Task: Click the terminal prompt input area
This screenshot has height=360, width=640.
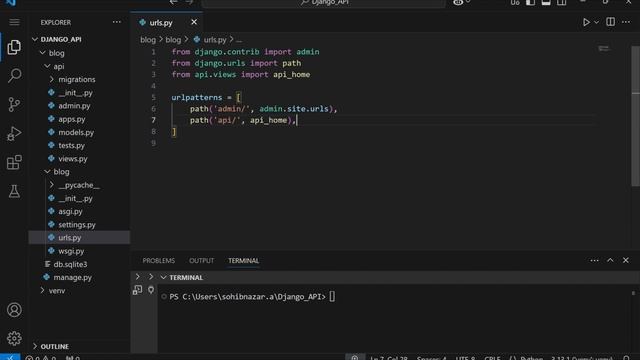Action: coord(332,297)
